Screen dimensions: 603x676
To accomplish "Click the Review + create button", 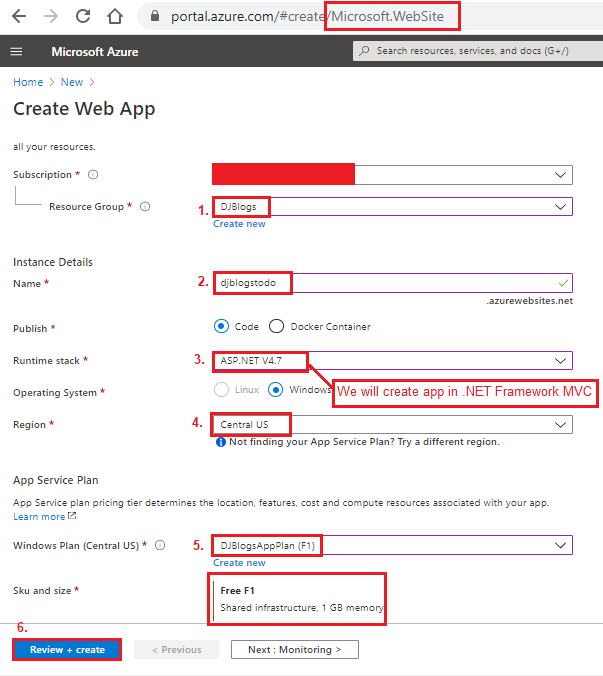I will pyautogui.click(x=67, y=650).
